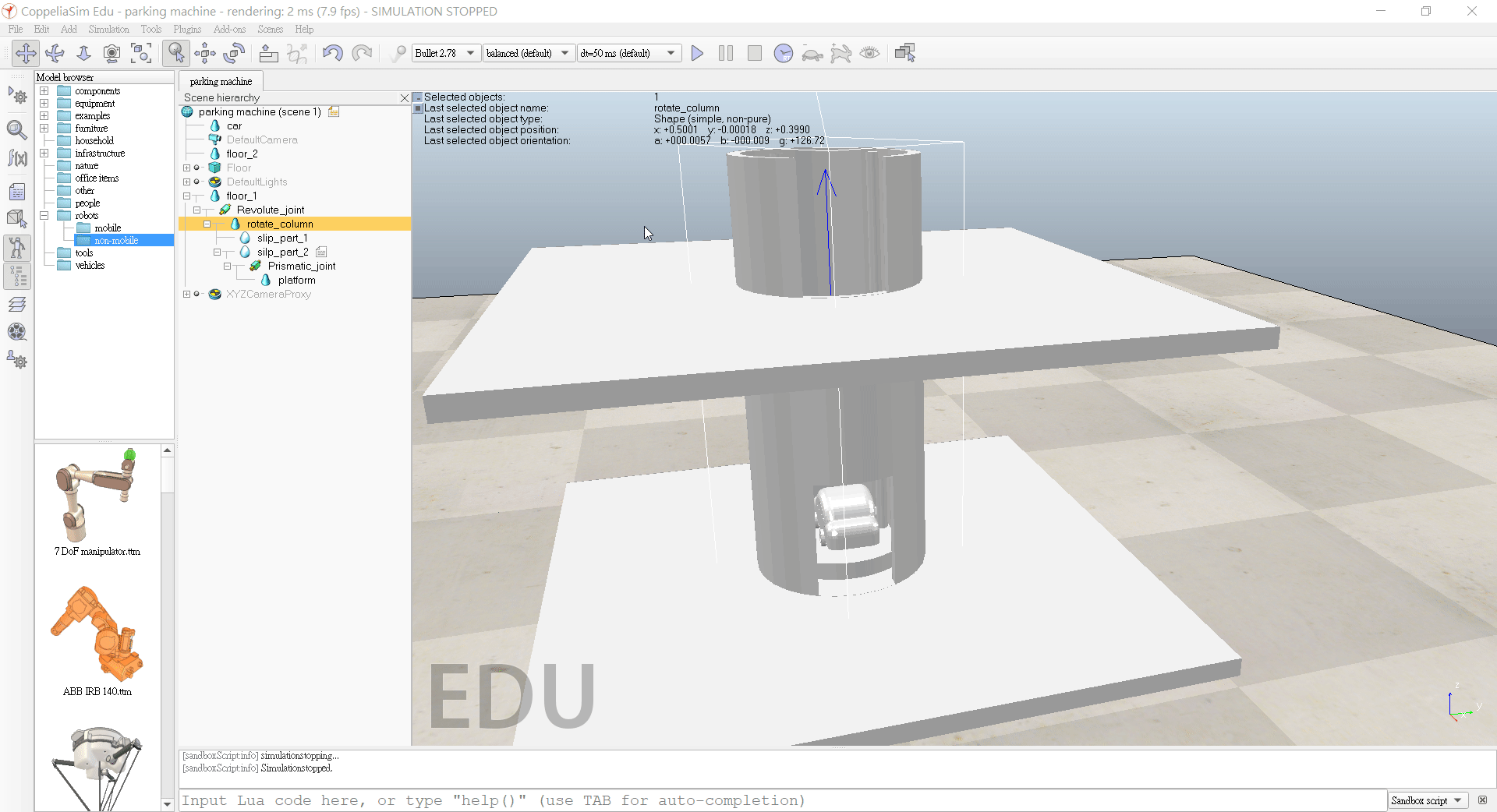
Task: Toggle the model browser robot button
Action: point(17,248)
